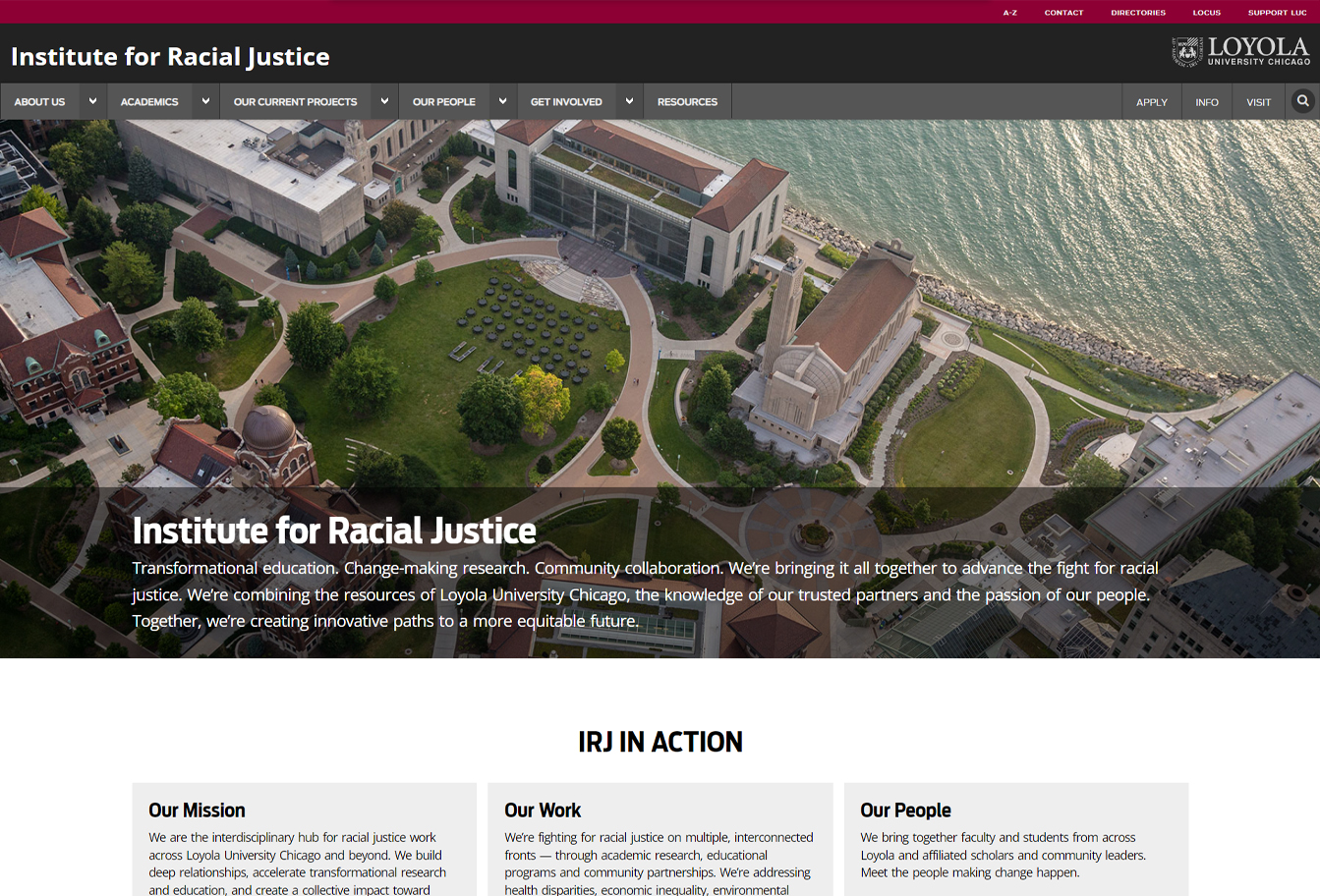Select the About Us menu item
The height and width of the screenshot is (896, 1320).
[39, 102]
